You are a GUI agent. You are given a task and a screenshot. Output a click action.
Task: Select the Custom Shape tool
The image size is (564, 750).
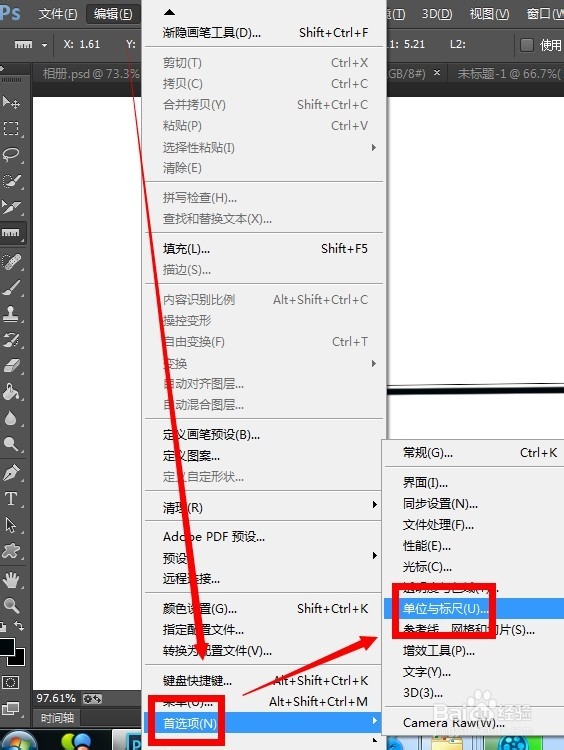[x=11, y=551]
